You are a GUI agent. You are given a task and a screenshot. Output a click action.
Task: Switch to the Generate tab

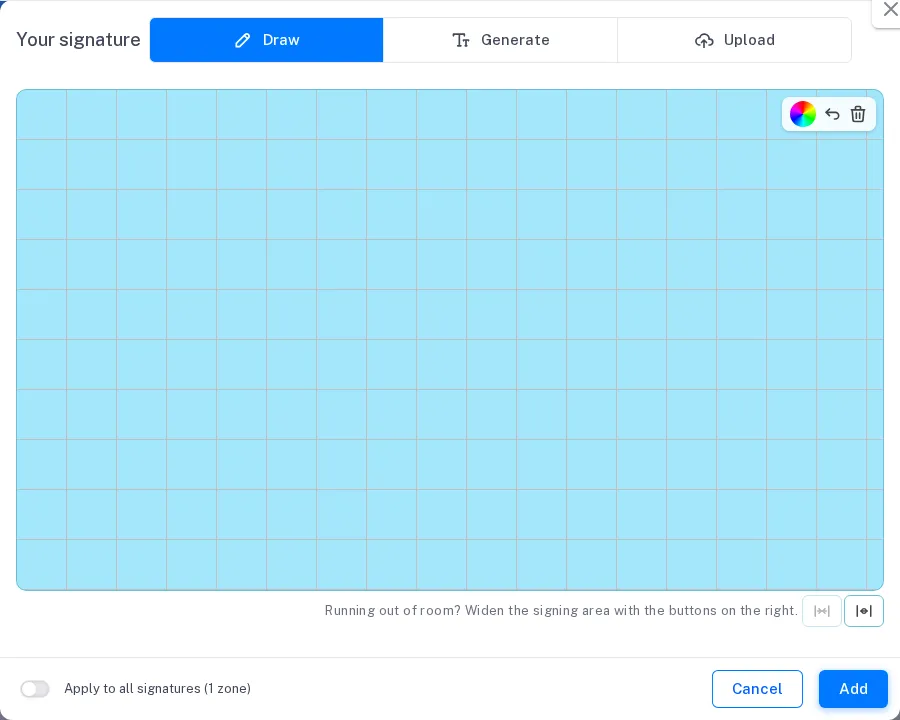click(500, 40)
